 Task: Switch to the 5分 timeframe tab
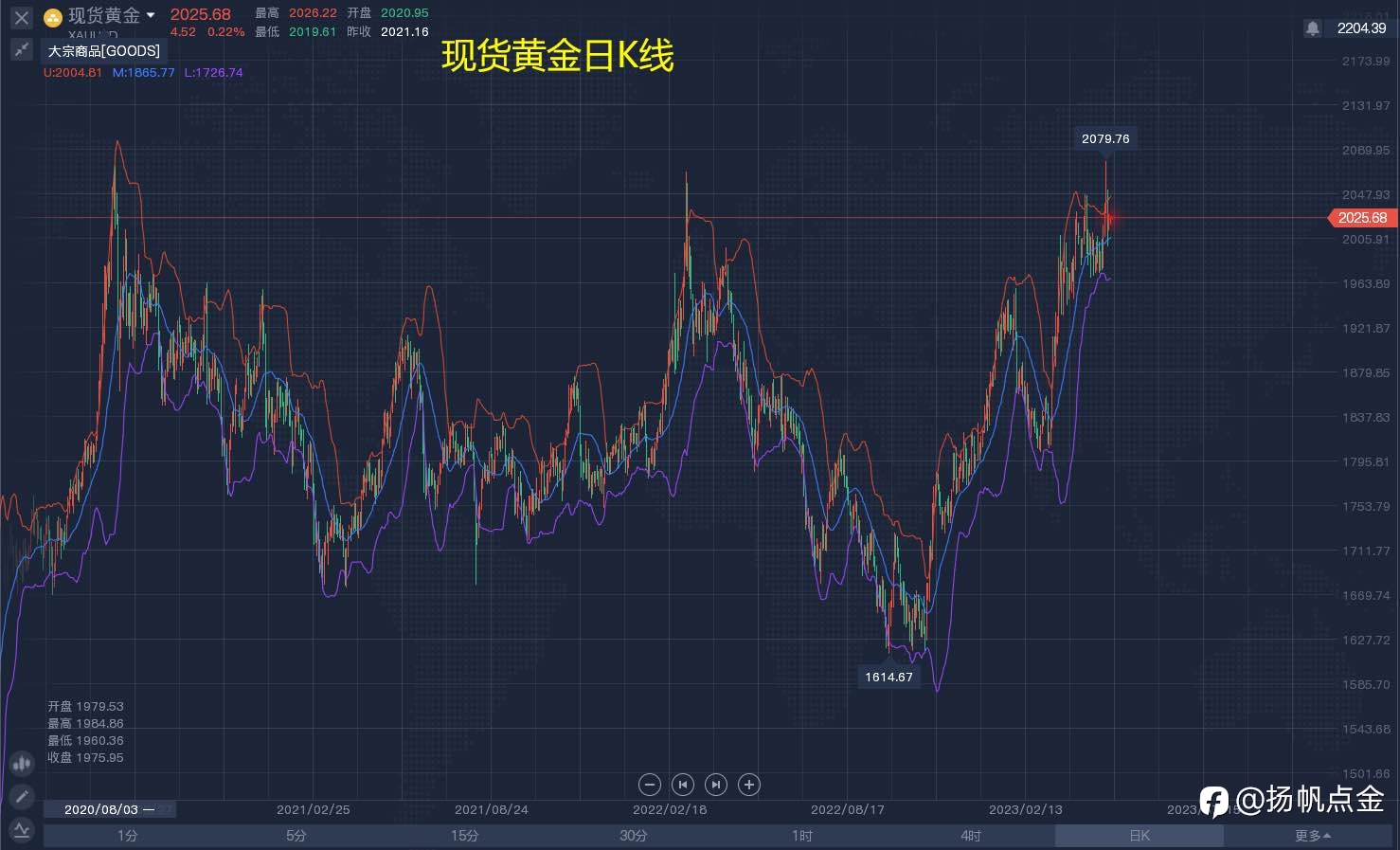pos(296,836)
